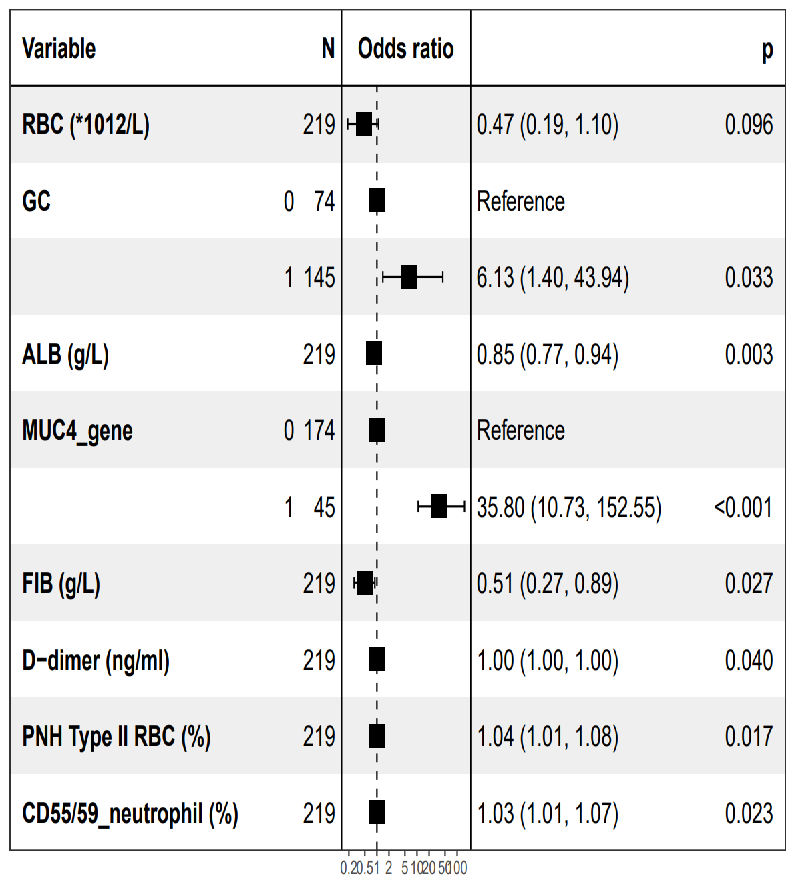Select the MUC4_gene variable label
This screenshot has width=792, height=881.
tap(77, 431)
